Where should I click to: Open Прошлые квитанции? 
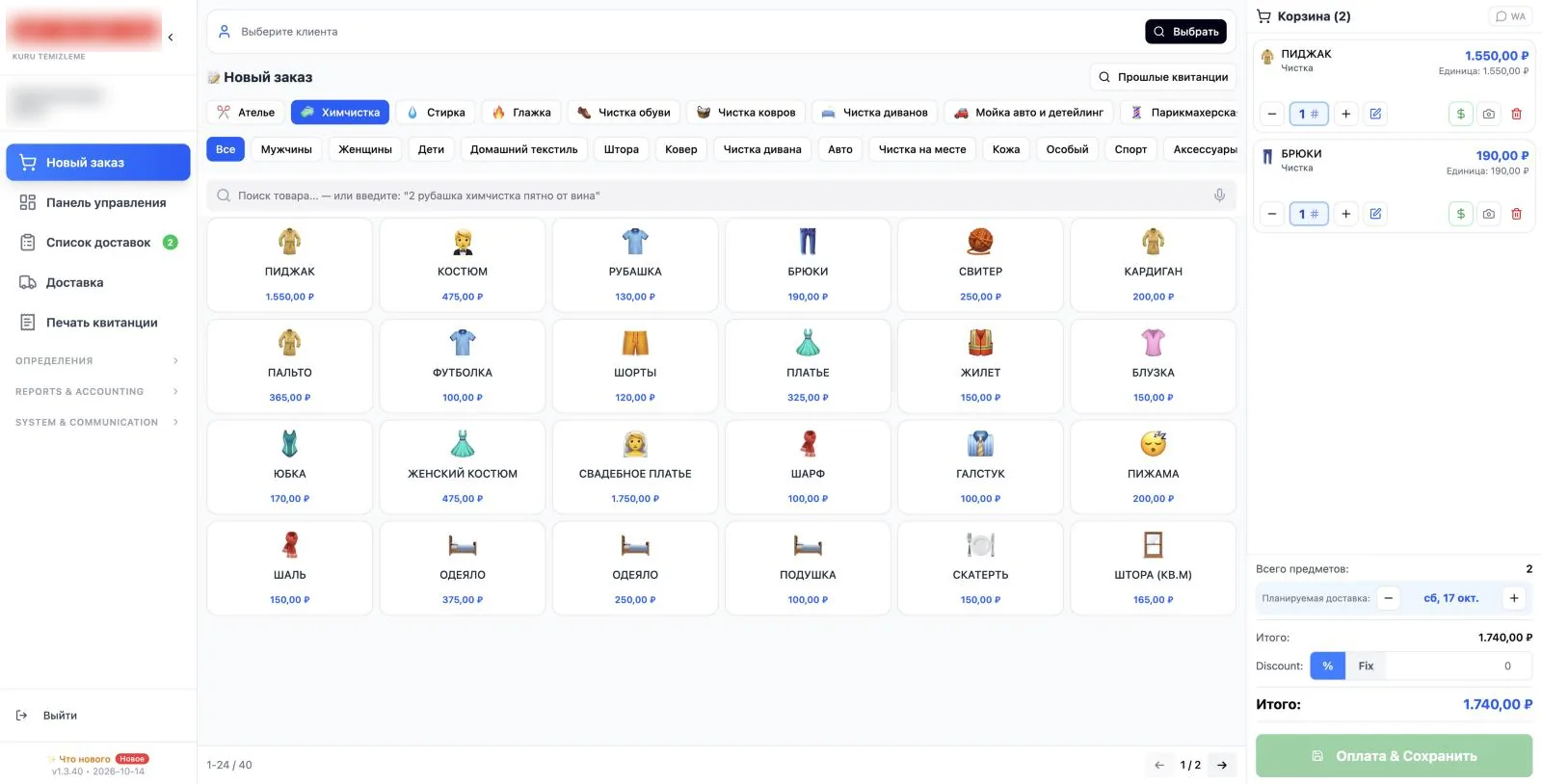pyautogui.click(x=1163, y=77)
